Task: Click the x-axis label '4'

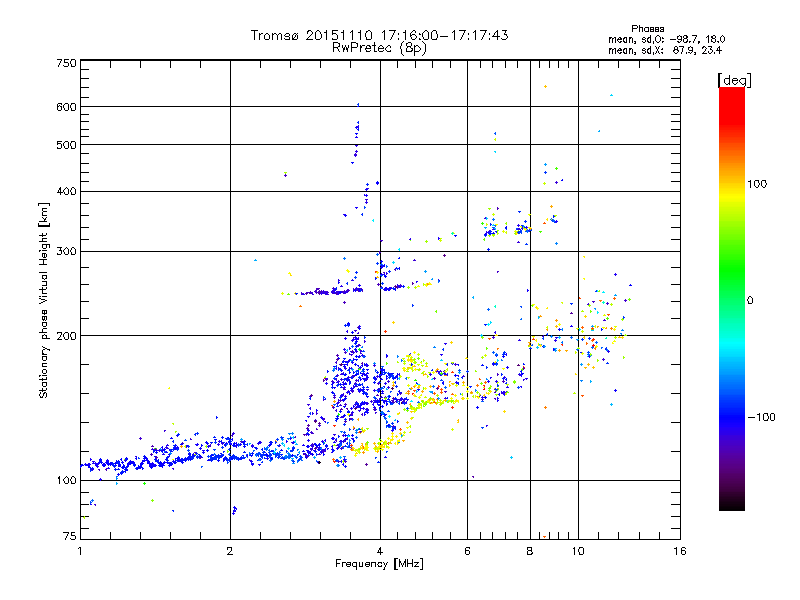Action: click(380, 551)
